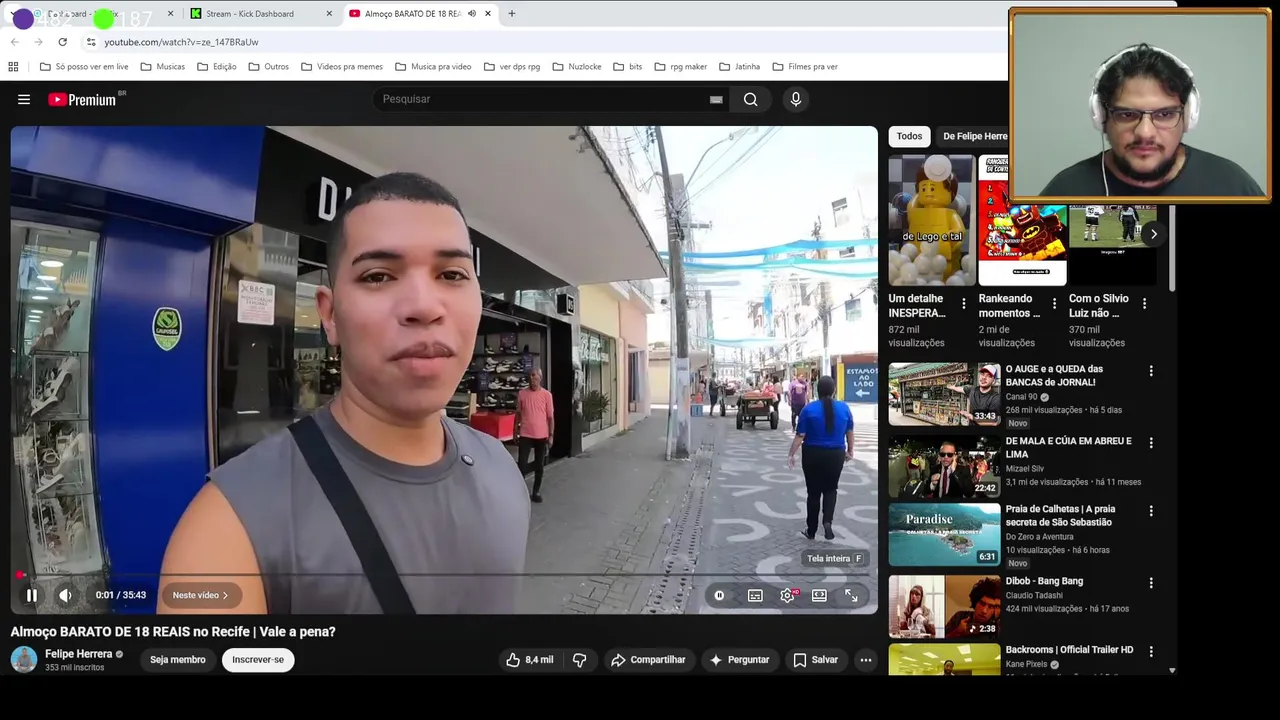Select the De Felipe Herrera filter chip
The width and height of the screenshot is (1280, 720).
pyautogui.click(x=975, y=136)
